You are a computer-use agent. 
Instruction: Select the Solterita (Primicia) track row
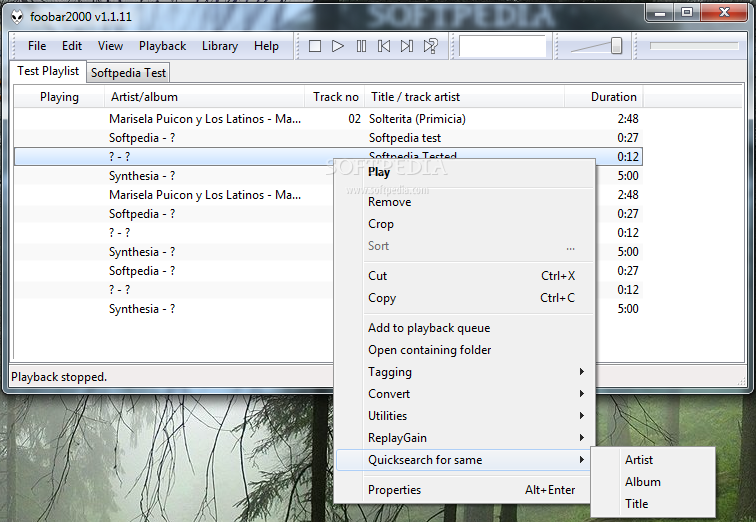(x=328, y=119)
